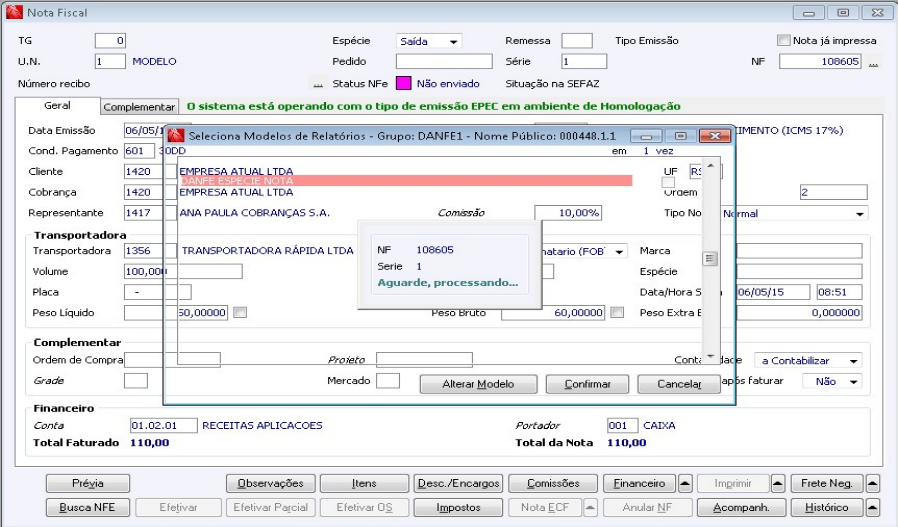Open the Espécie Saída dropdown
Viewport: 898px width, 527px height.
454,41
